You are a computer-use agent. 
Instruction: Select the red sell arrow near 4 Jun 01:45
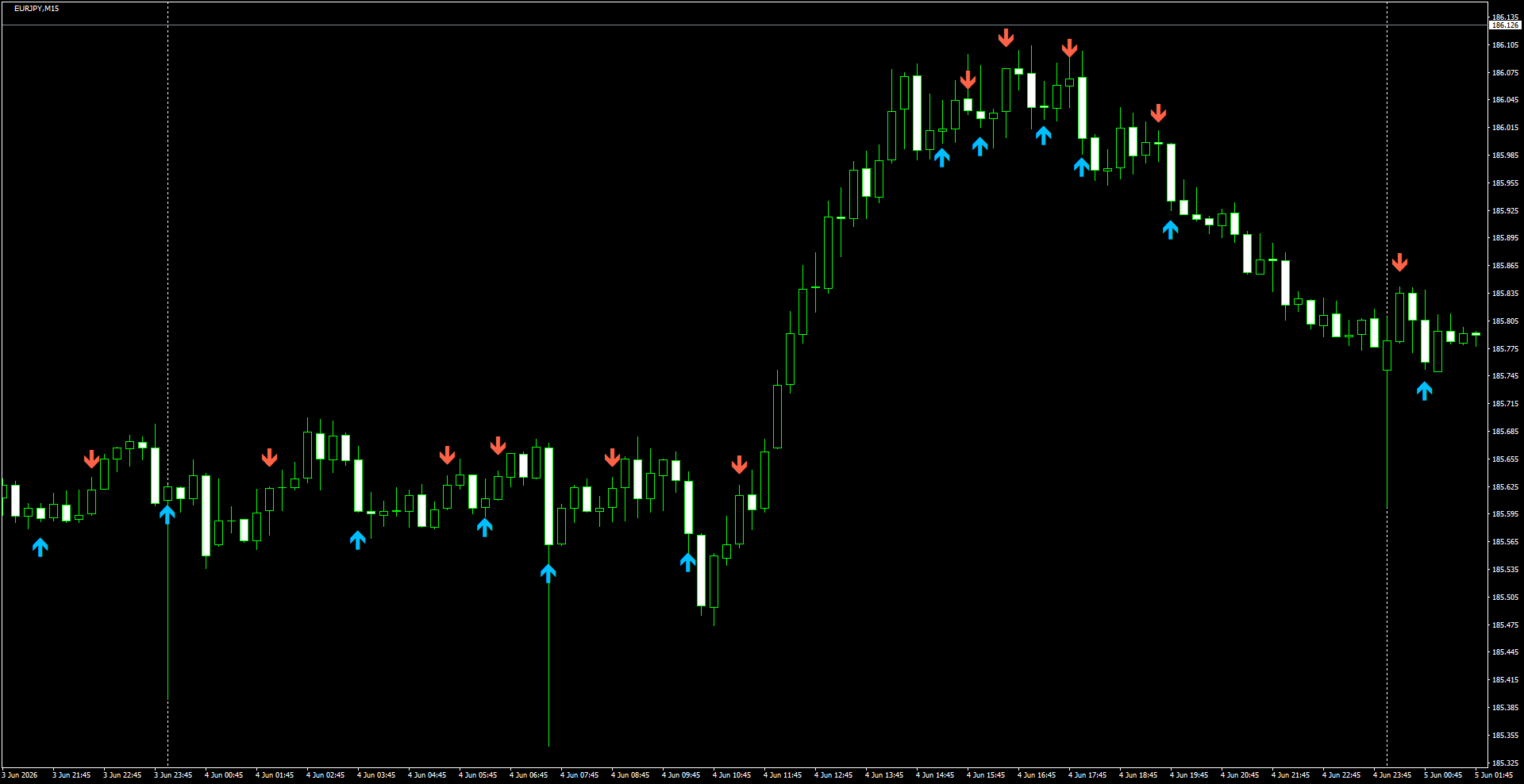(x=269, y=457)
